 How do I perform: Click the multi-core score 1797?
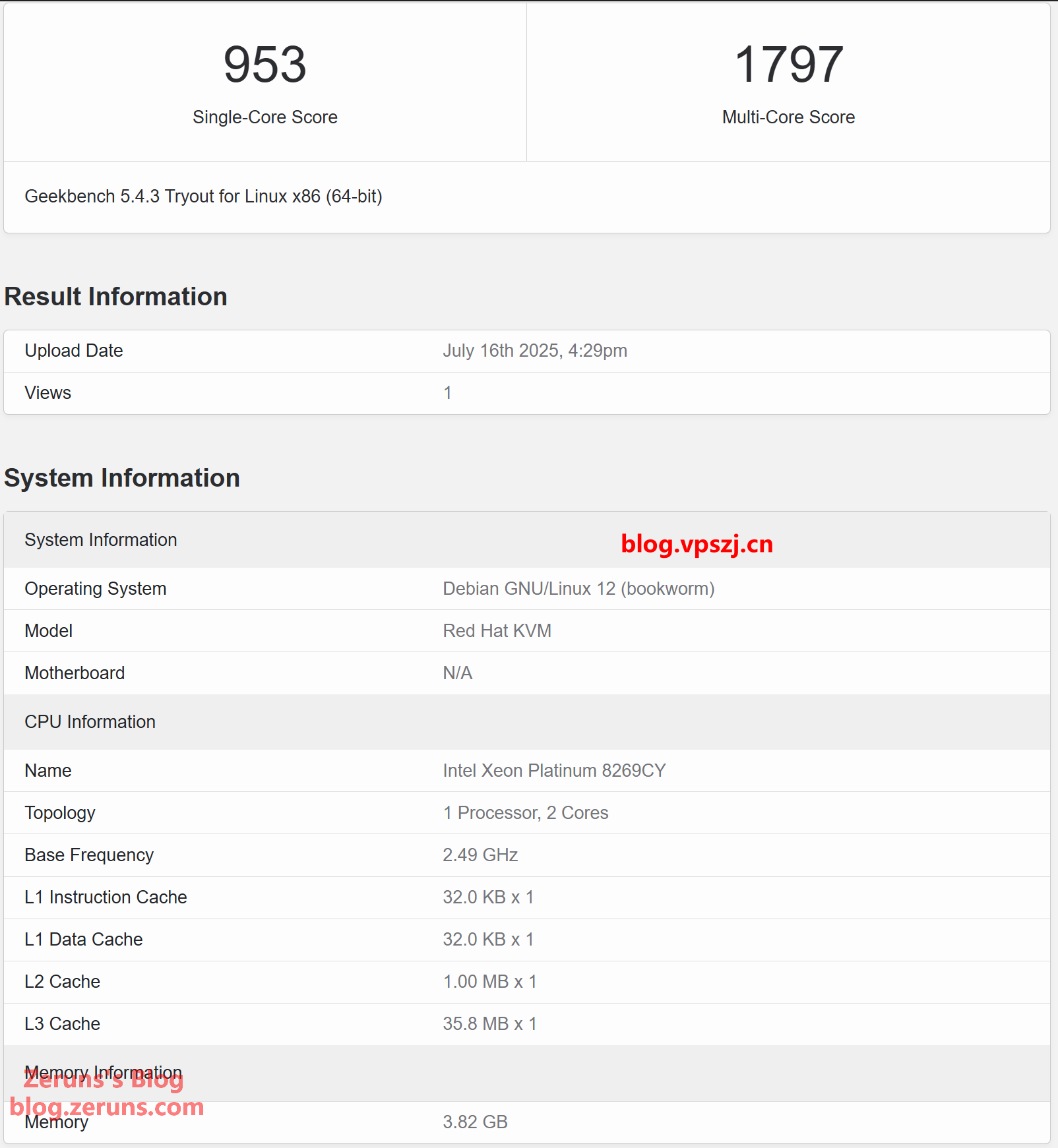click(x=788, y=65)
